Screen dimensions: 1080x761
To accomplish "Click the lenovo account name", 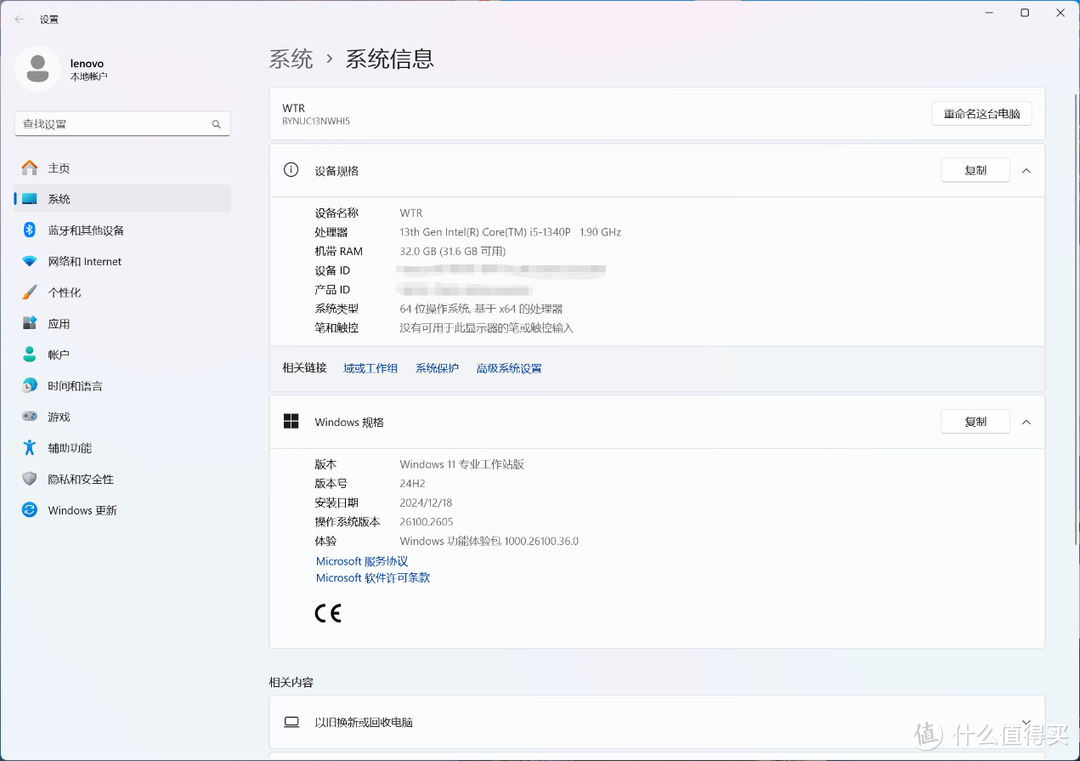I will [x=87, y=63].
